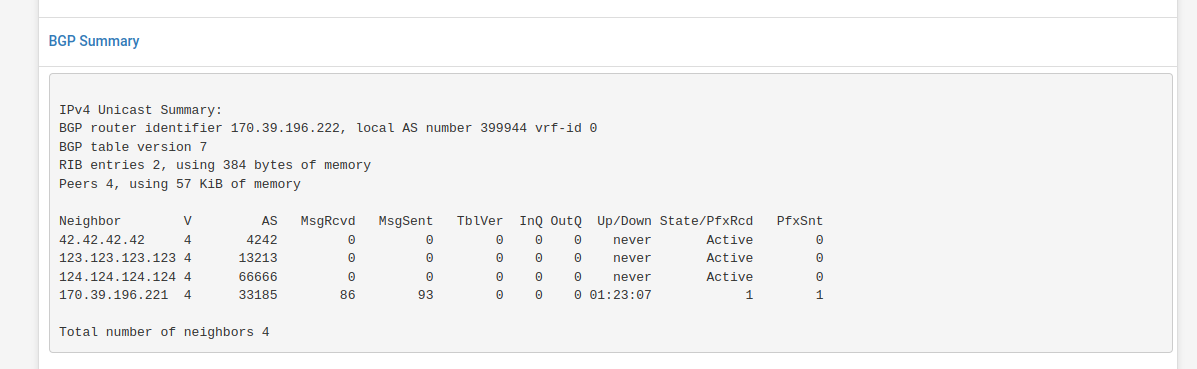The image size is (1197, 369).
Task: Click the 01:23:07 uptime value
Action: tap(621, 295)
